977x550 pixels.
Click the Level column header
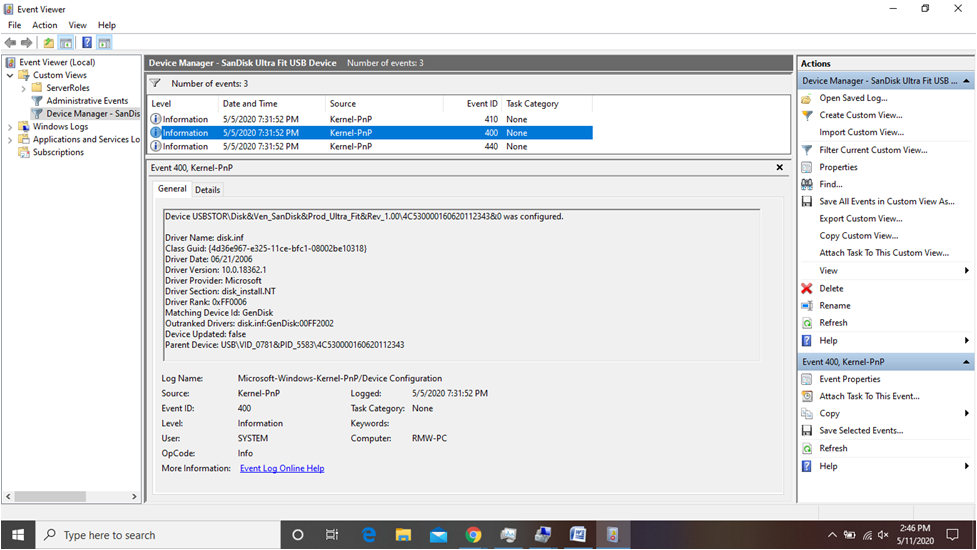(183, 104)
